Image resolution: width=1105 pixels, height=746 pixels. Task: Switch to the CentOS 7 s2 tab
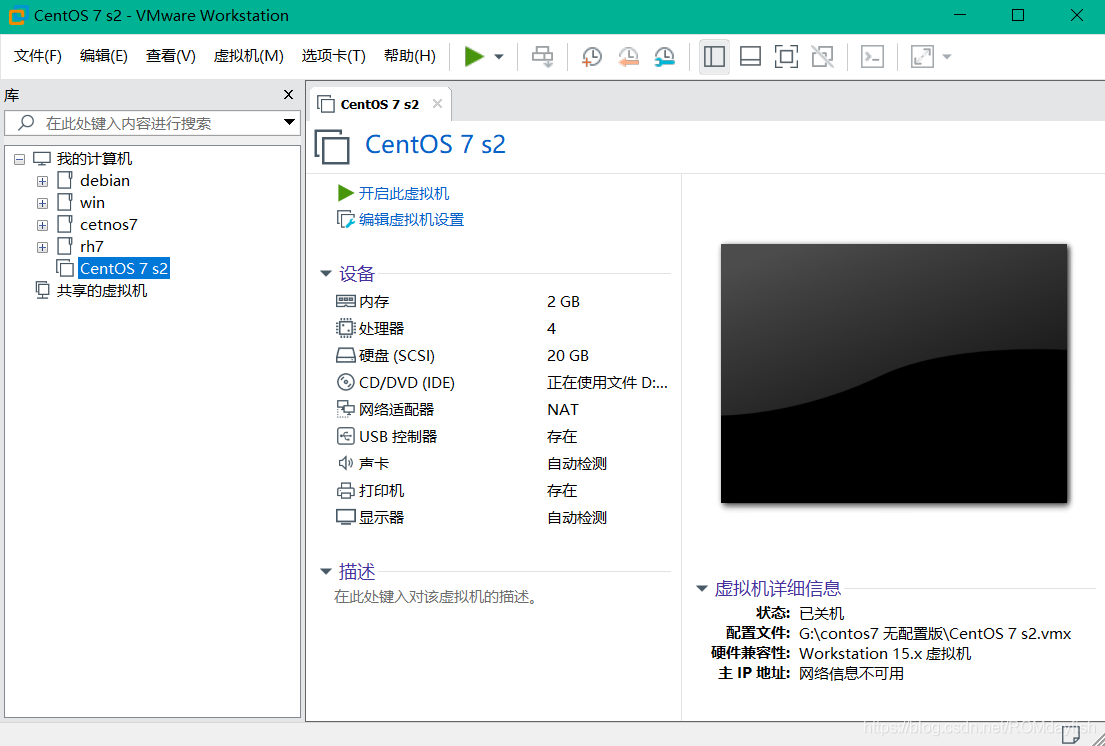[380, 103]
